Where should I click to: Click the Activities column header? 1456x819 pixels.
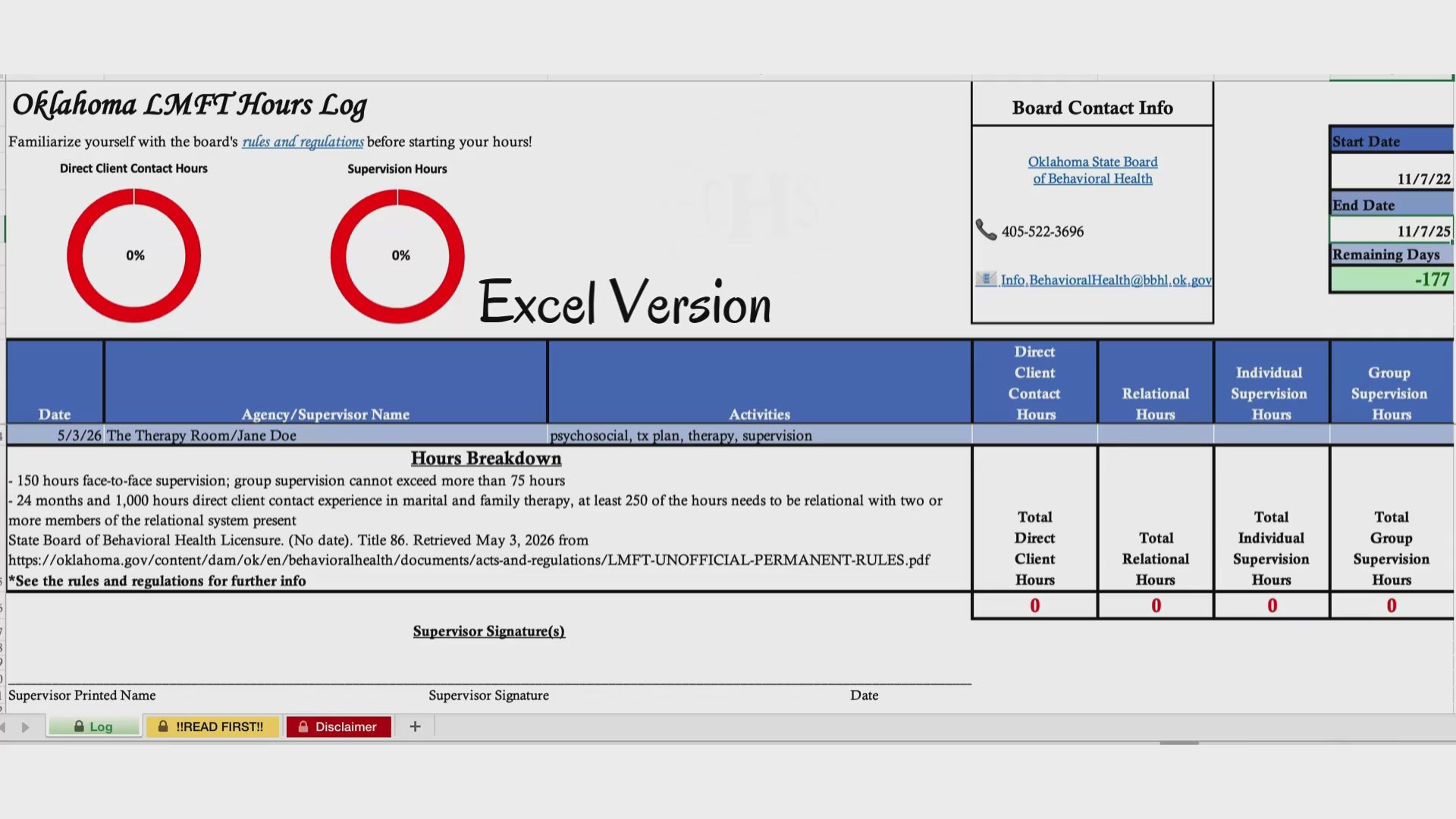tap(759, 381)
